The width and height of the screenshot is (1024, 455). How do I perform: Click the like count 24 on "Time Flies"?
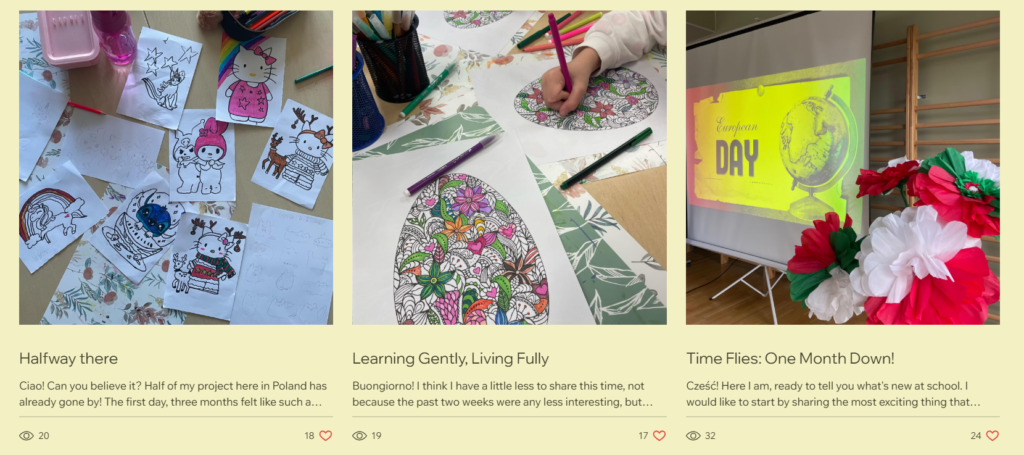976,435
